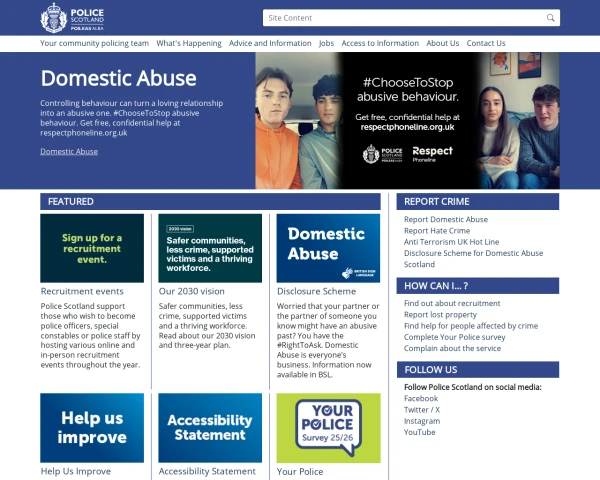
Task: Click the HOW CAN I... ? section header
Action: coord(478,286)
